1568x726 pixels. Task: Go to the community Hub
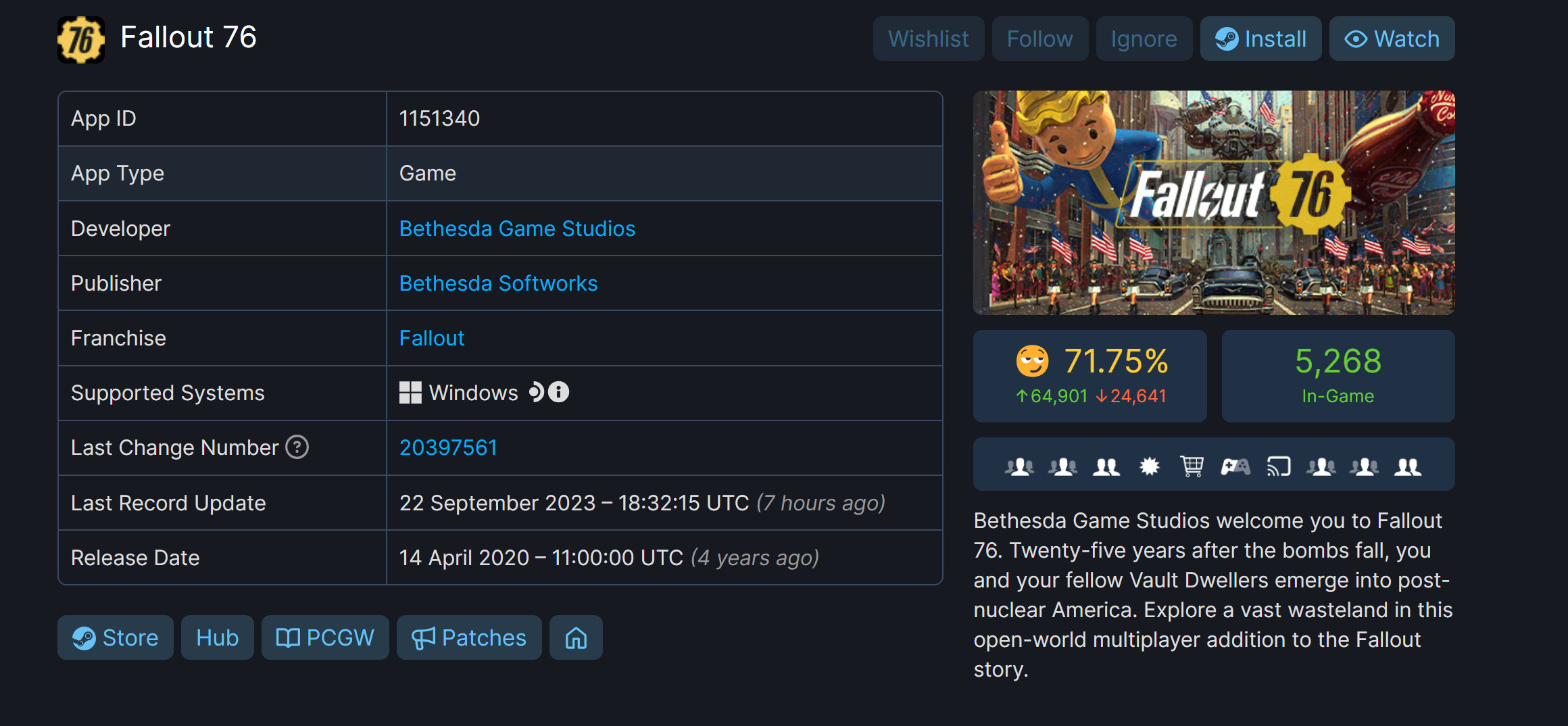[x=218, y=637]
